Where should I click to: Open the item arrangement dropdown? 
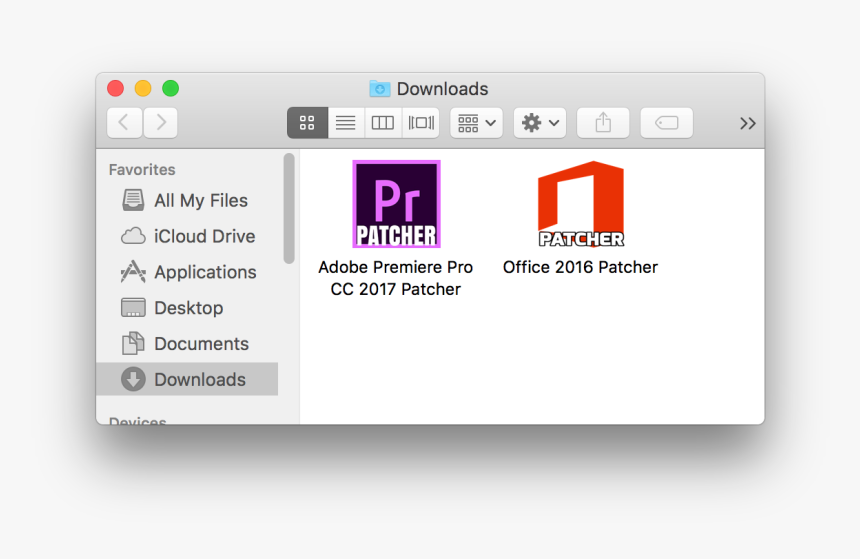pyautogui.click(x=477, y=122)
